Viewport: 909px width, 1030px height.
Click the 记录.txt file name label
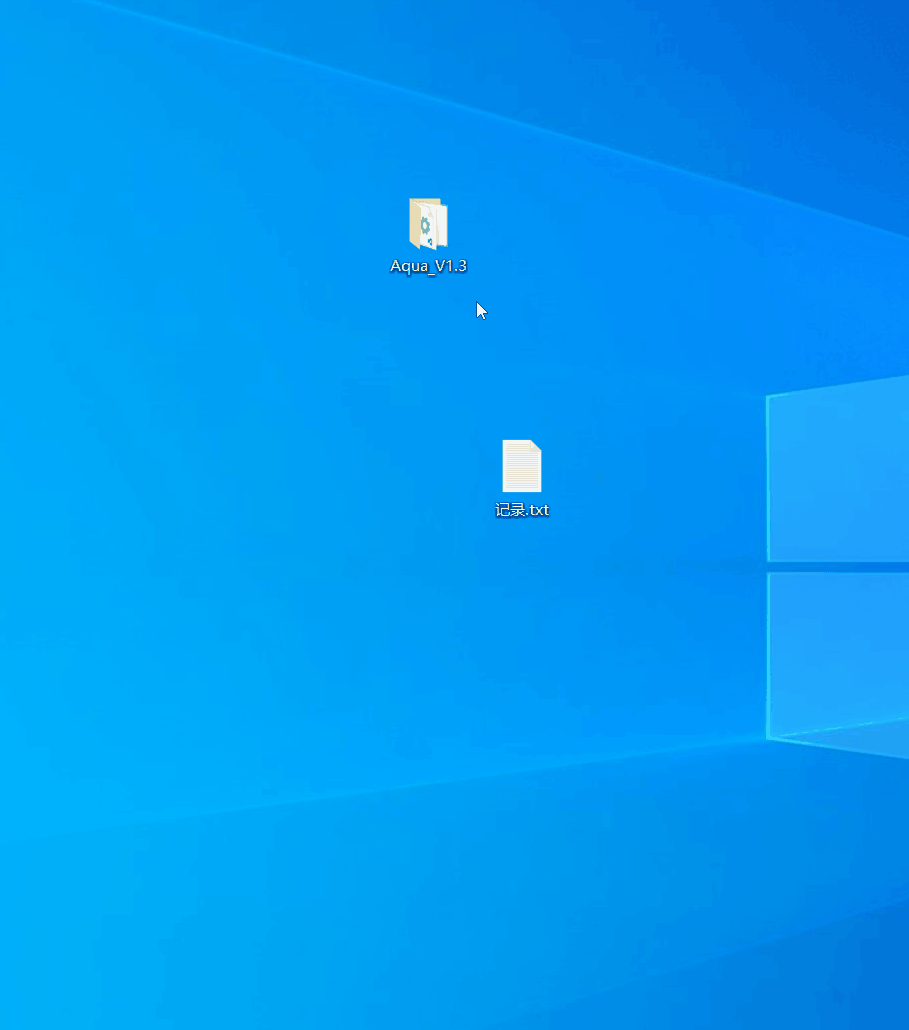522,510
